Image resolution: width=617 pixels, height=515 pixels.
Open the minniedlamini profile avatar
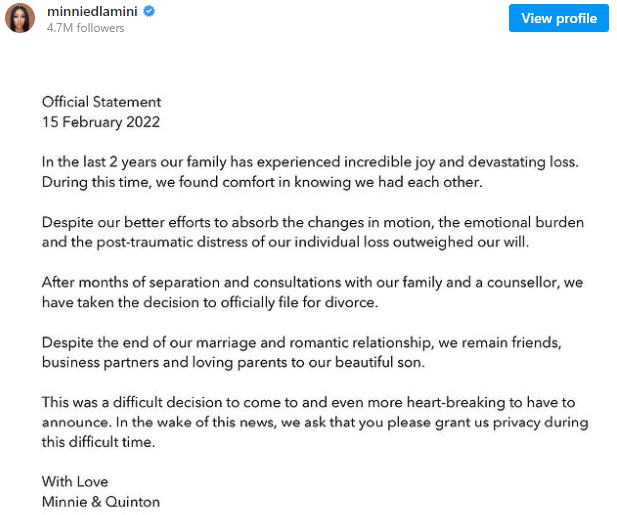tap(20, 18)
